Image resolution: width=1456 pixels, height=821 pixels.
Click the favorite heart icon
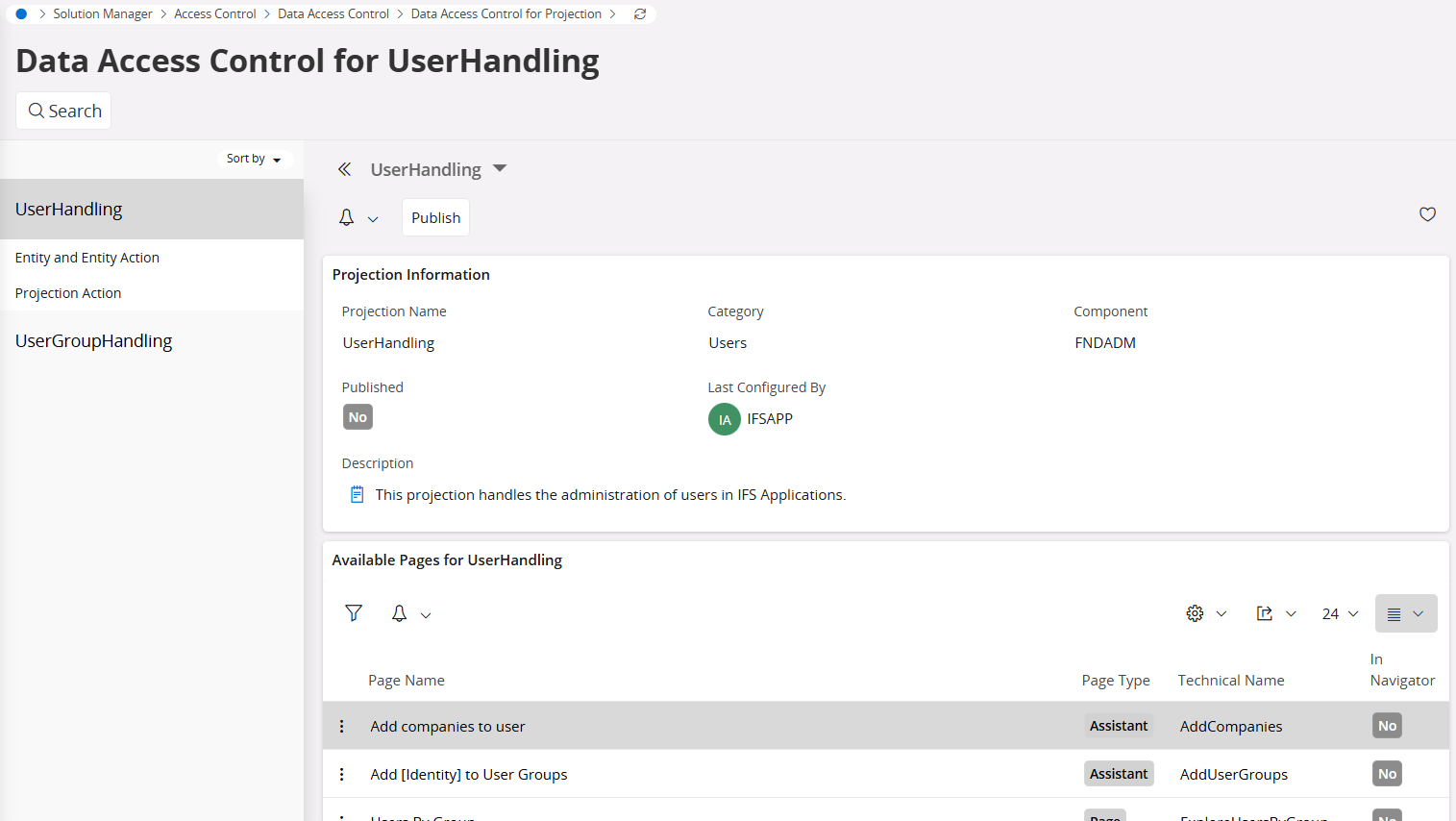coord(1427,214)
